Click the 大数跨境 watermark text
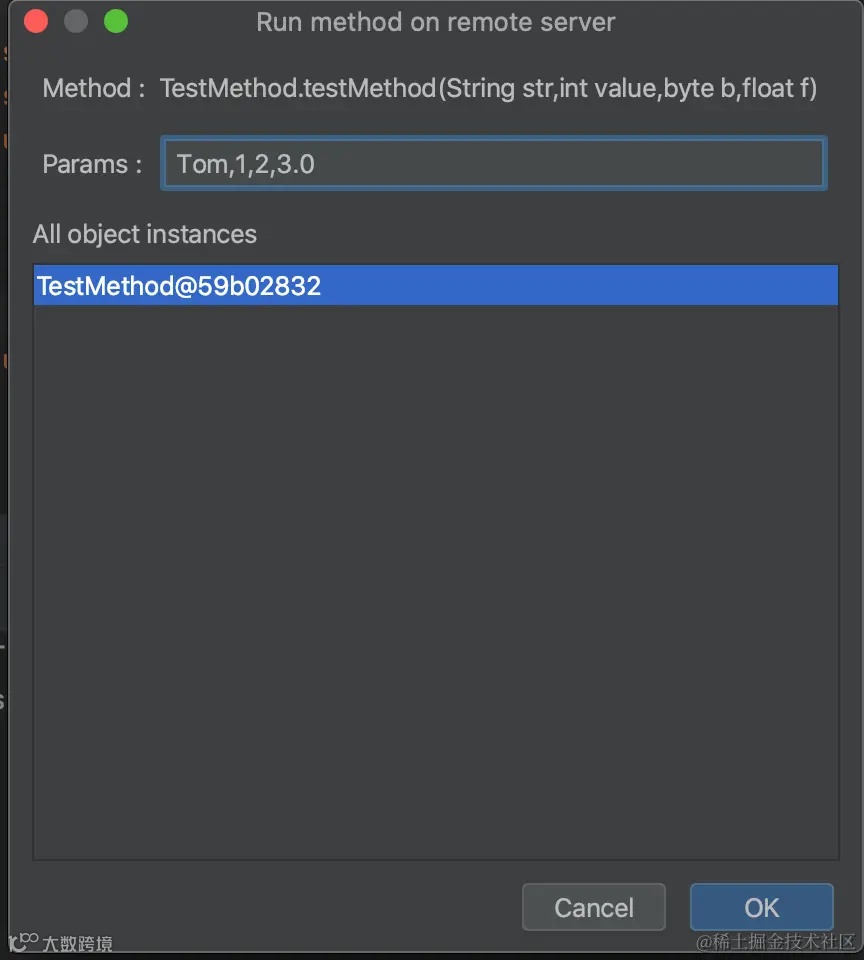Image resolution: width=864 pixels, height=960 pixels. (x=77, y=943)
